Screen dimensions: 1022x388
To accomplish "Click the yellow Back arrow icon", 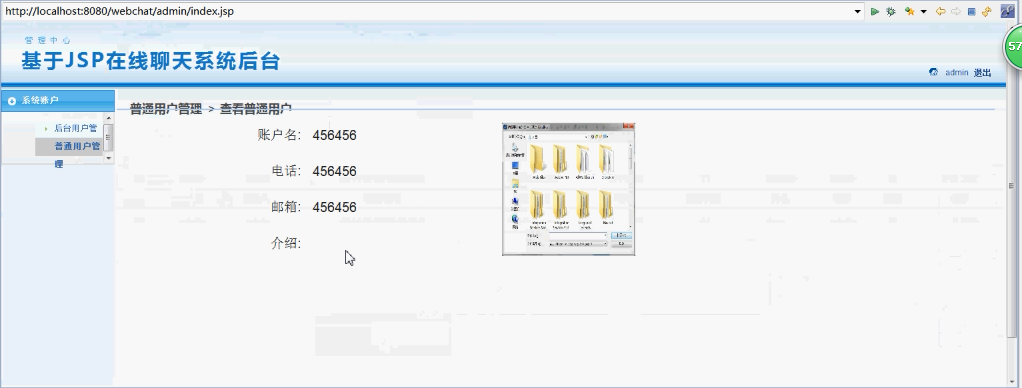I will point(940,11).
